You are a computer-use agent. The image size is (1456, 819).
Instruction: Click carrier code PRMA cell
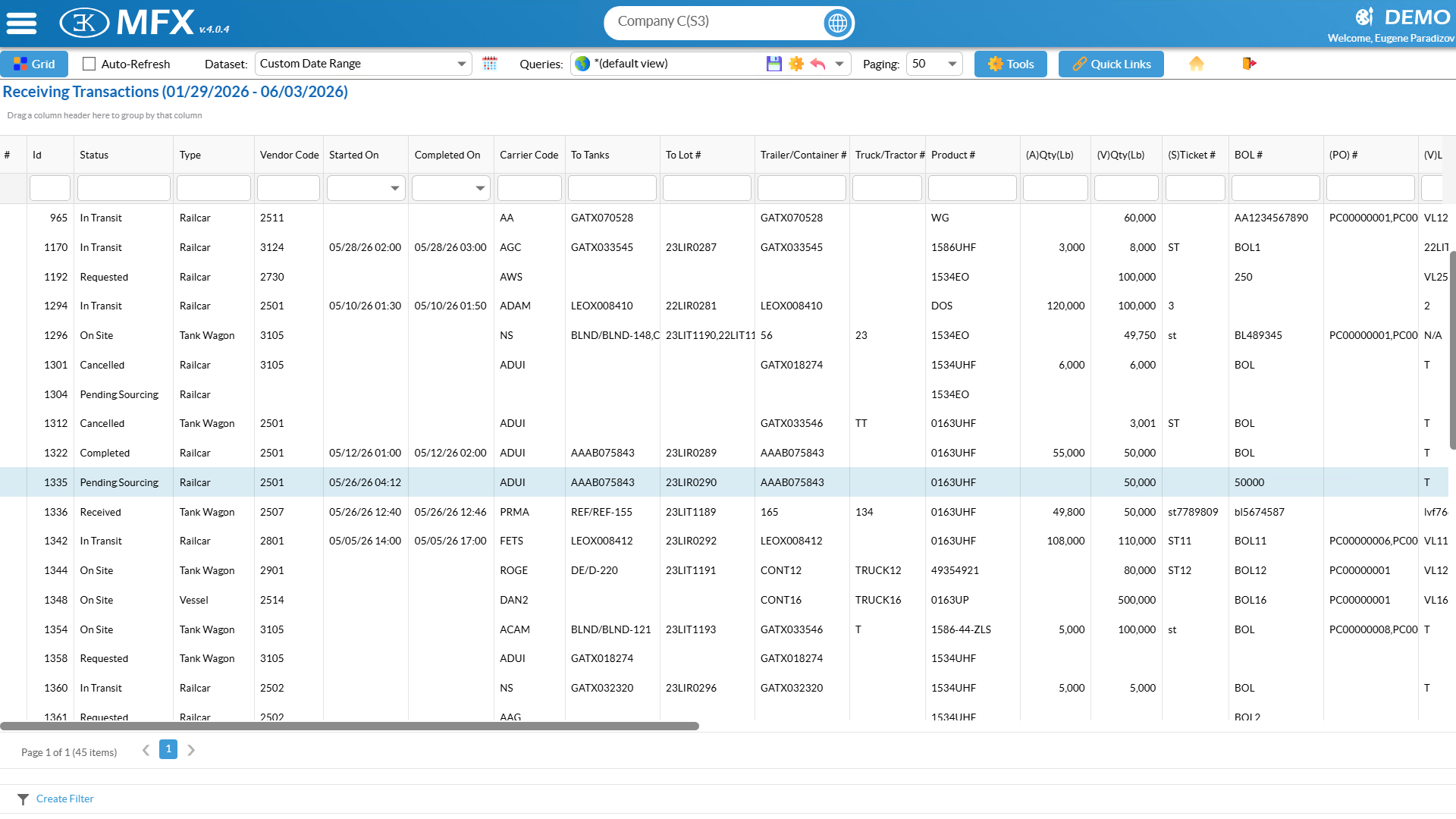[x=514, y=512]
